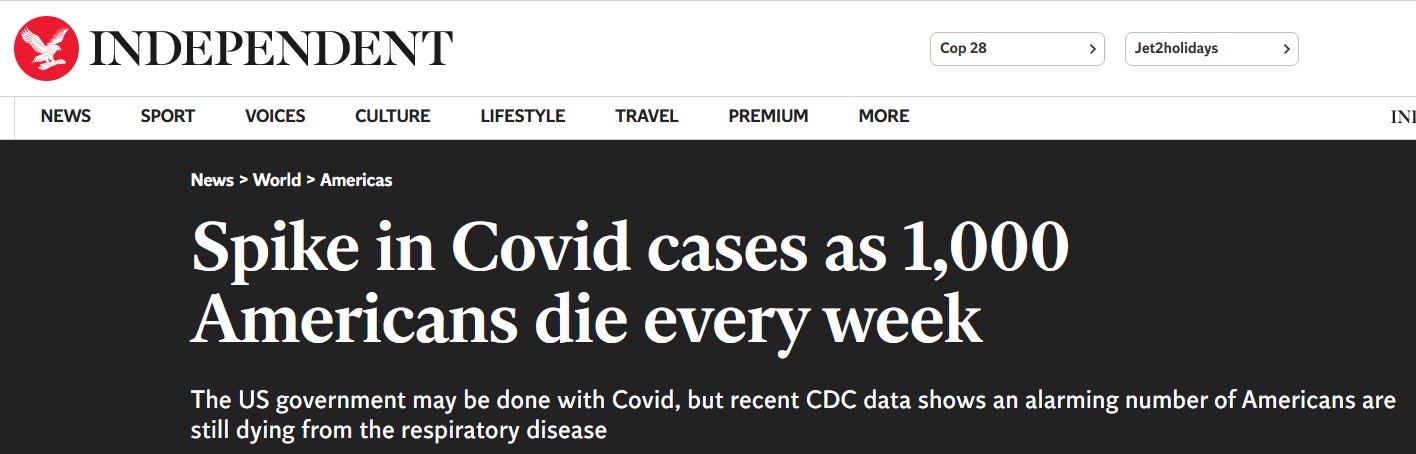The height and width of the screenshot is (454, 1416).
Task: Select the TRAVEL navigation item
Action: pyautogui.click(x=646, y=116)
